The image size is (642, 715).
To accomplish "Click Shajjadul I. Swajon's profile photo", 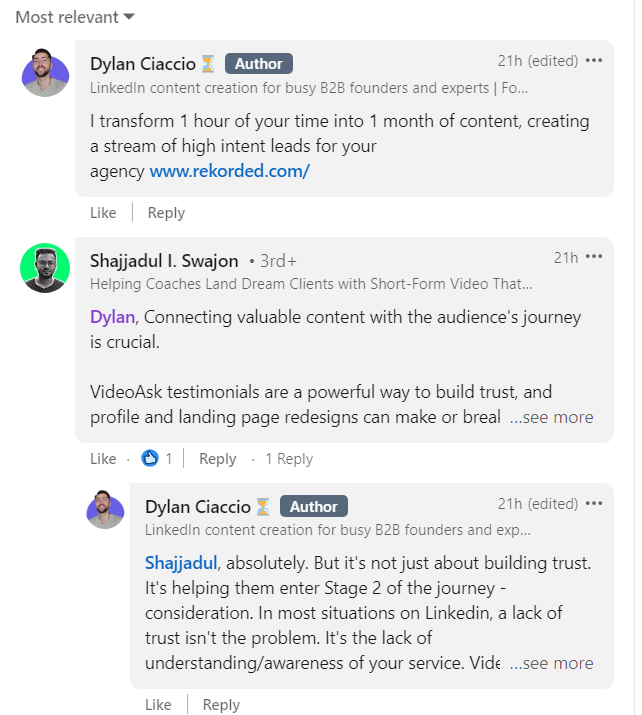I will 45,268.
